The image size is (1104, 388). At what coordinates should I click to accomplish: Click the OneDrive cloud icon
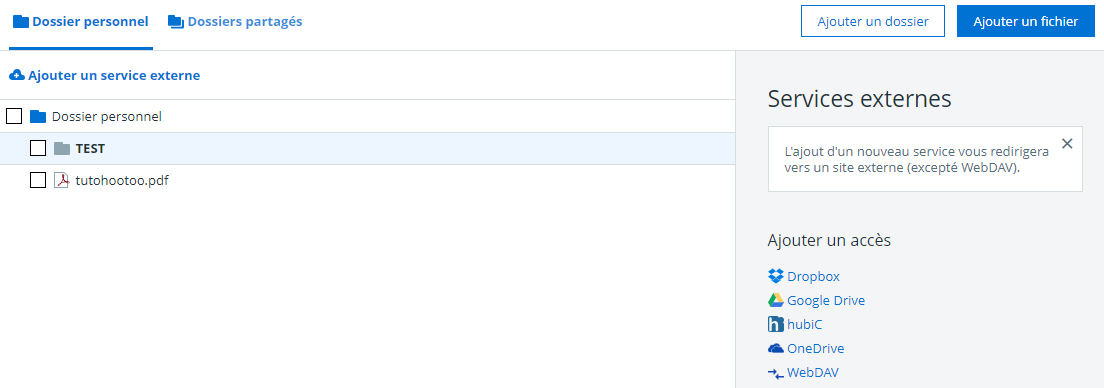[x=775, y=348]
